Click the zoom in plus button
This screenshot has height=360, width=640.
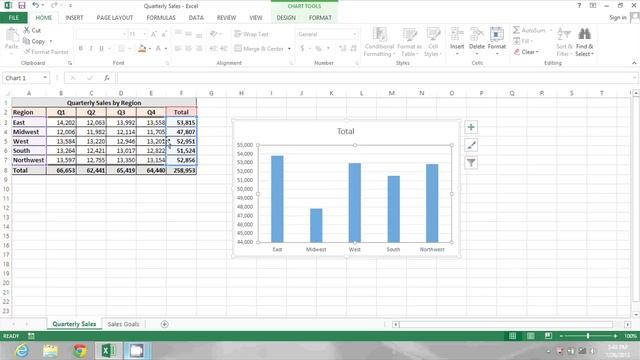[615, 336]
